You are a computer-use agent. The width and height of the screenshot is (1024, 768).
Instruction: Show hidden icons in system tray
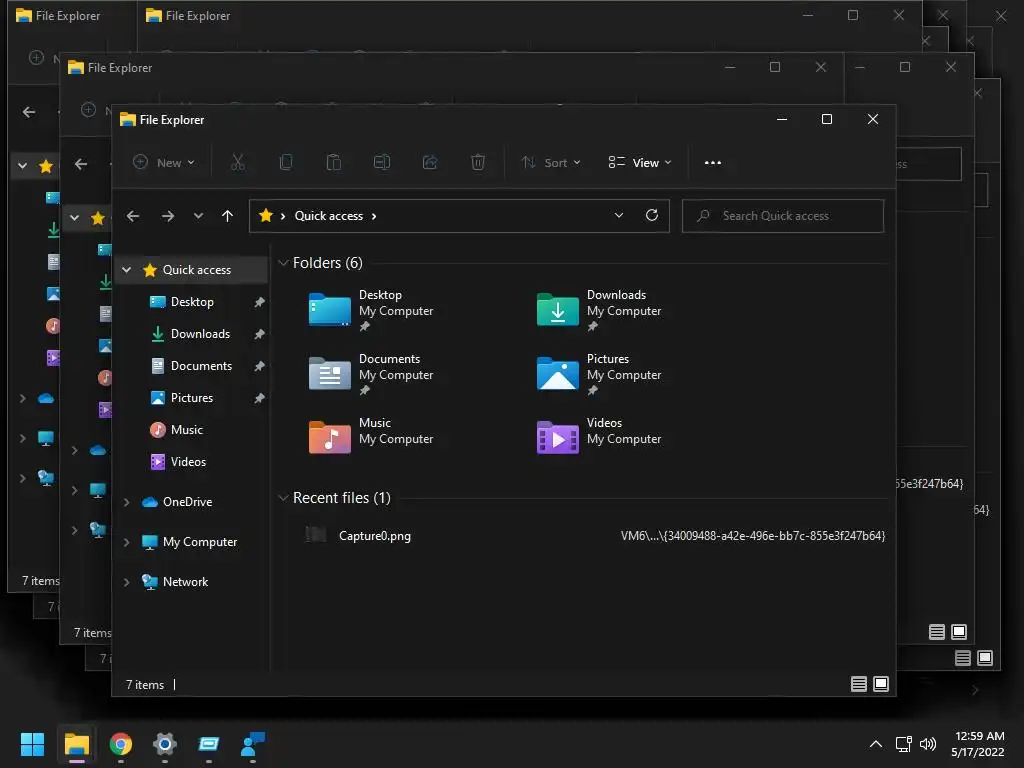876,744
